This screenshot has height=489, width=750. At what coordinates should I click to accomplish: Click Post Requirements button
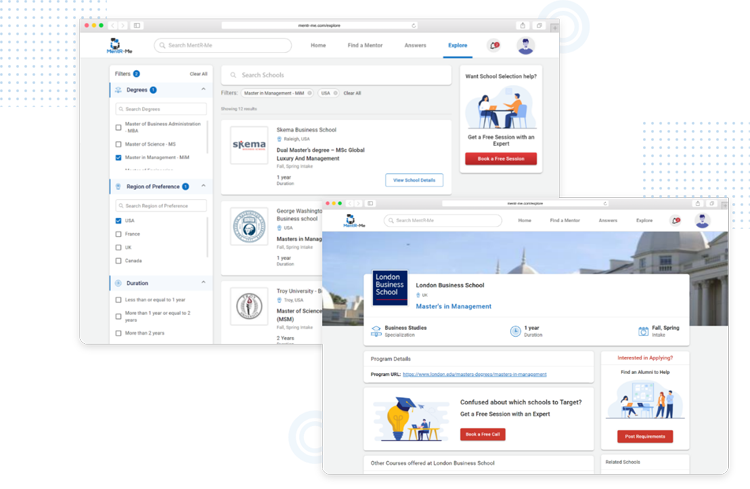(645, 436)
